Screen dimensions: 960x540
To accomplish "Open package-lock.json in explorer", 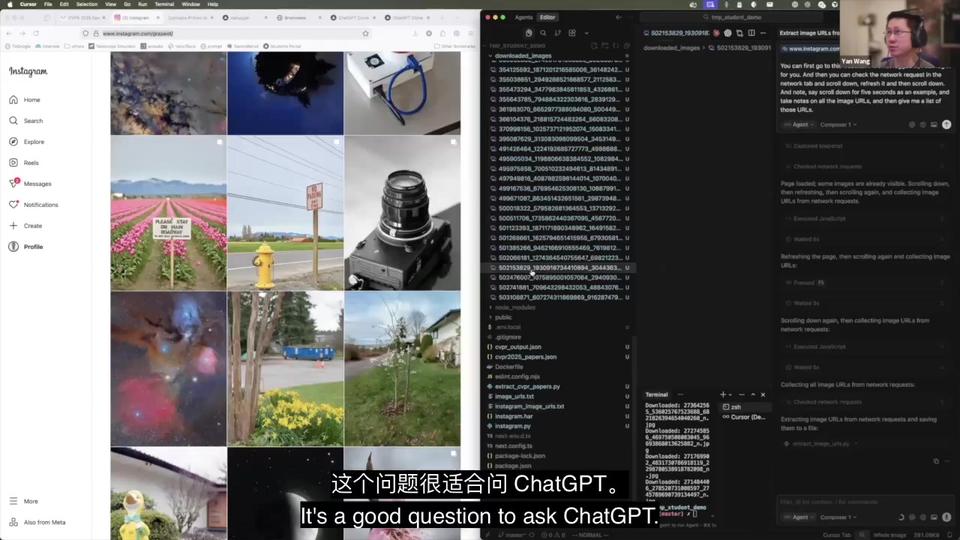I will click(520, 456).
